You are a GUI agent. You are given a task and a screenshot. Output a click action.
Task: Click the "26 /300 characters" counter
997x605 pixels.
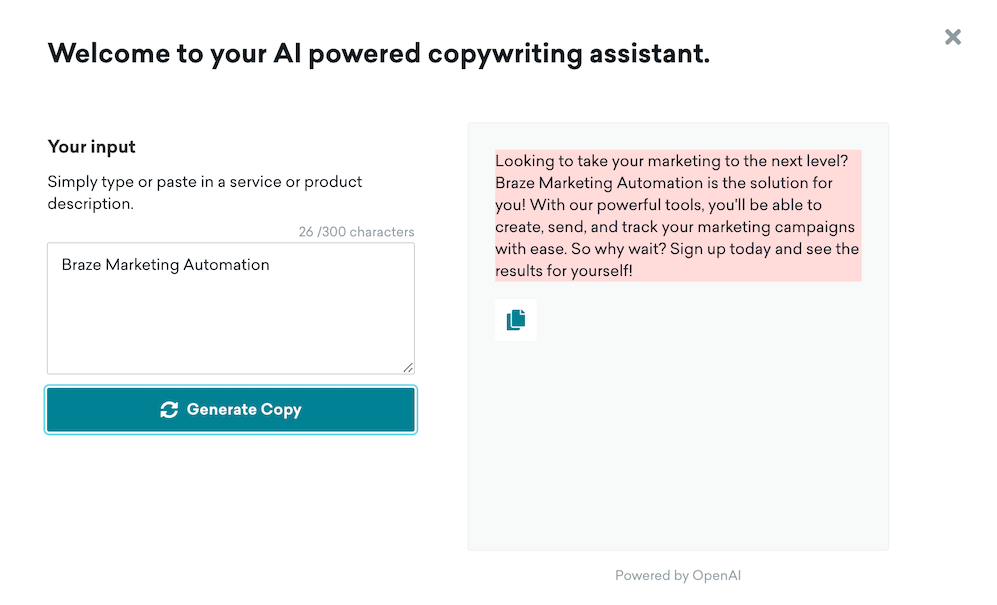click(x=356, y=232)
